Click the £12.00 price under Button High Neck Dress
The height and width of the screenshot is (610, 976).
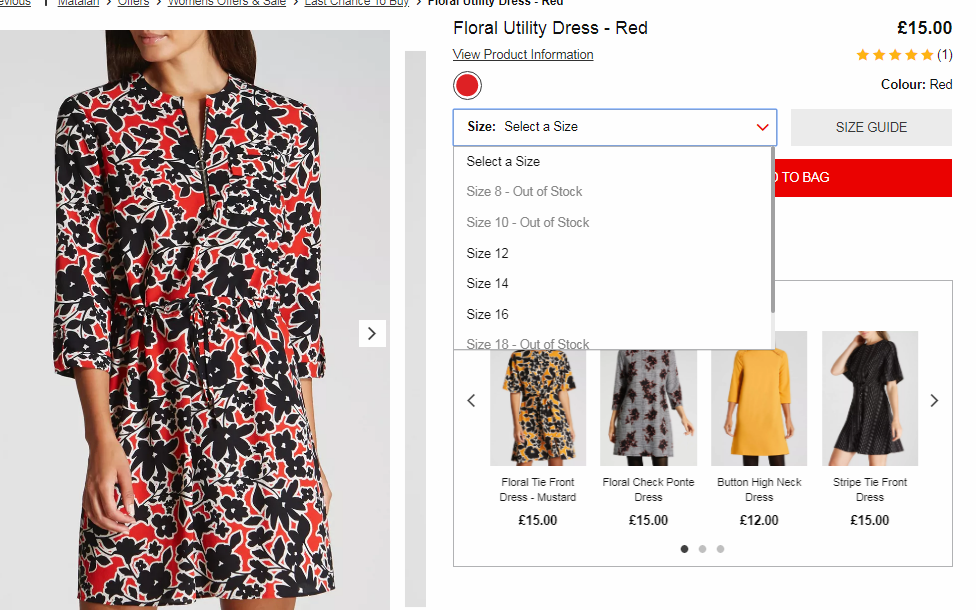point(759,520)
